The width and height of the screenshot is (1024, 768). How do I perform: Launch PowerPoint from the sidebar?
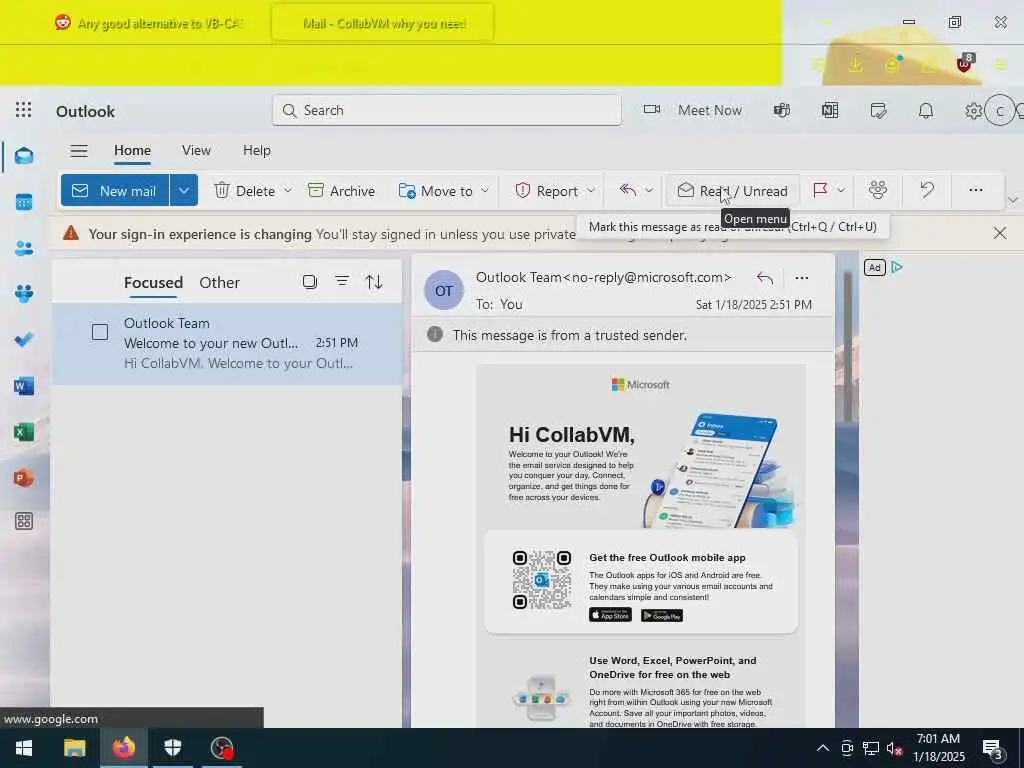coord(24,478)
